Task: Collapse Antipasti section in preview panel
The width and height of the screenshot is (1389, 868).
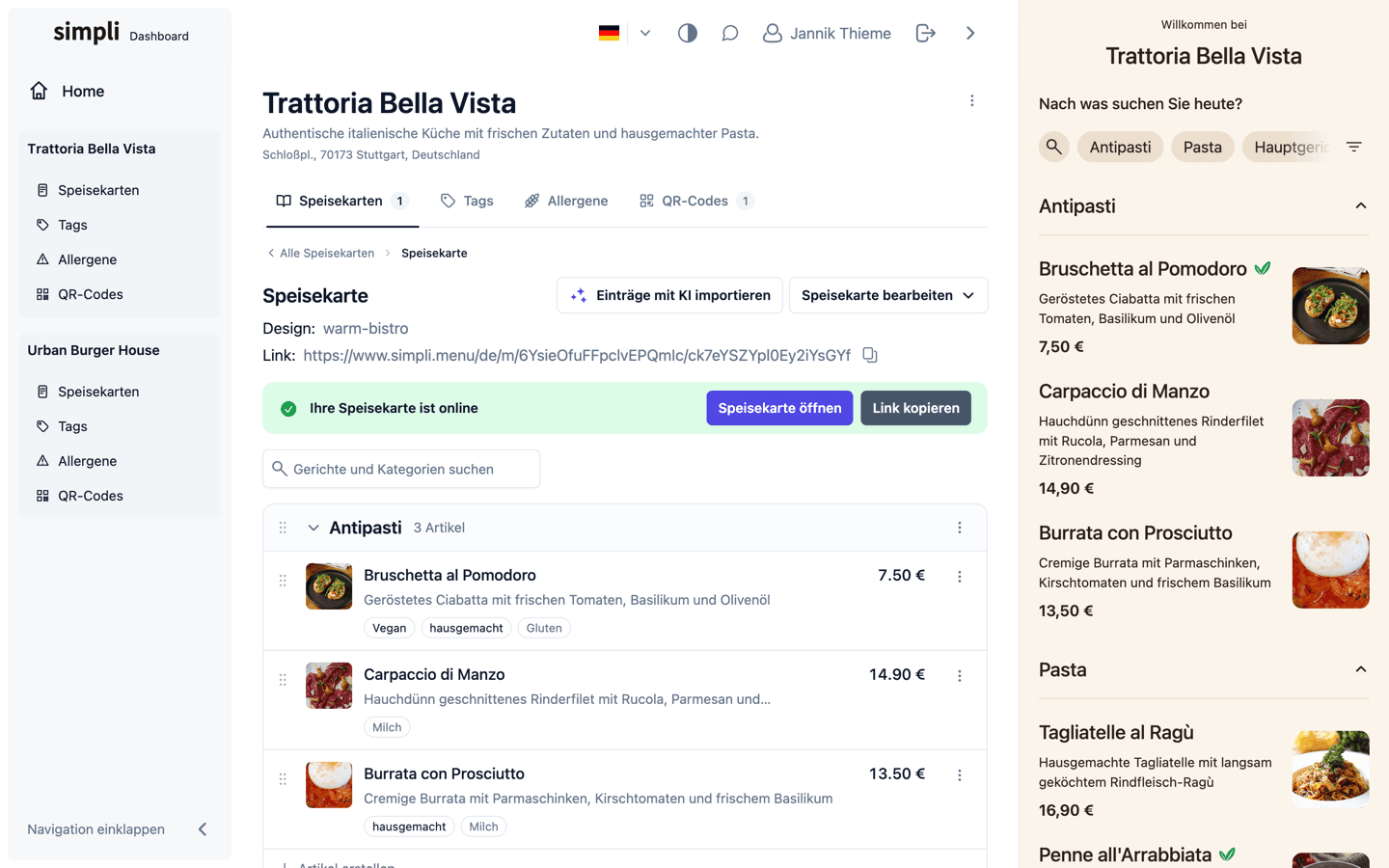Action: (1360, 205)
